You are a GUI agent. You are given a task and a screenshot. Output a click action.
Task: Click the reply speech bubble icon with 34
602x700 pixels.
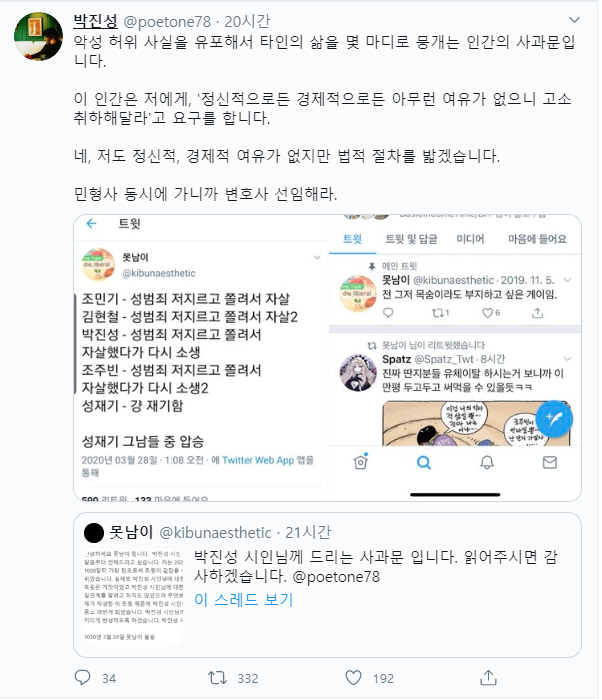[83, 678]
